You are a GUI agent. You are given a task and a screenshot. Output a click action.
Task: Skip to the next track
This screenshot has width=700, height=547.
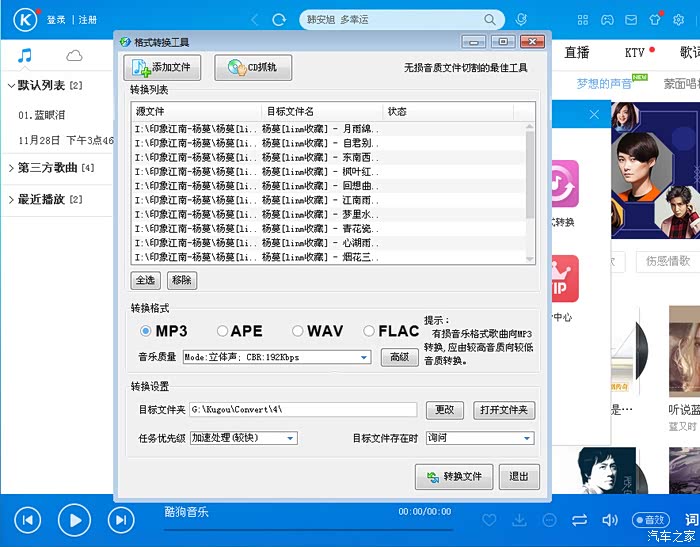pos(120,519)
